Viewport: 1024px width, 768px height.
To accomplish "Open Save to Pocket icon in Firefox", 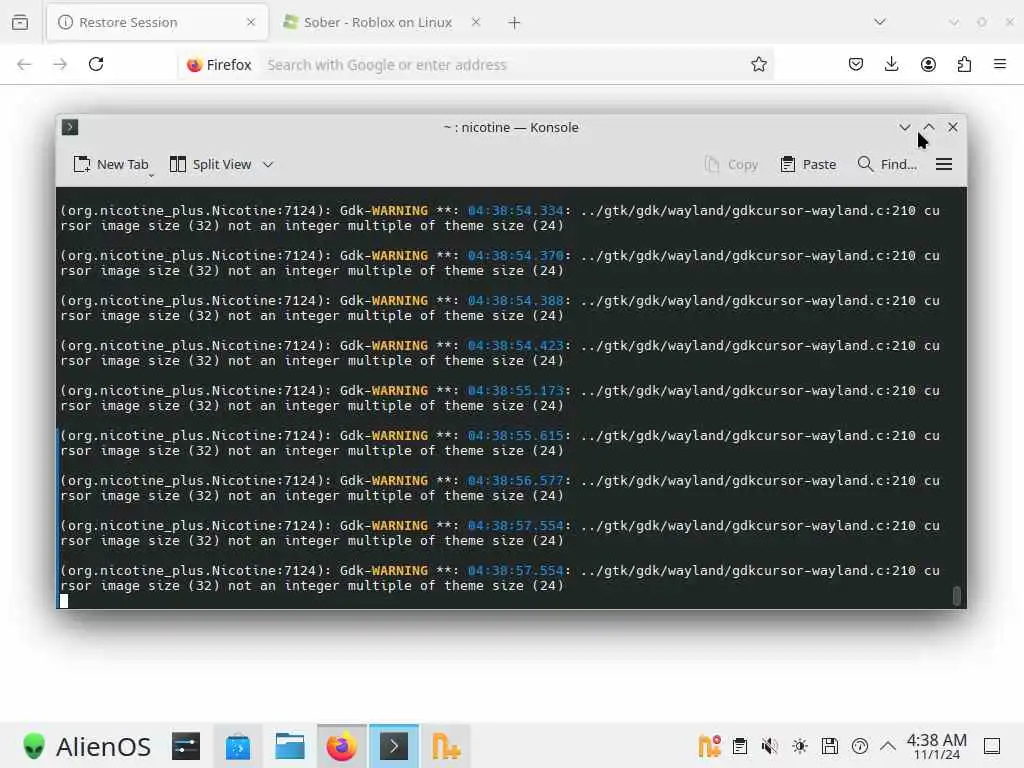I will (856, 64).
